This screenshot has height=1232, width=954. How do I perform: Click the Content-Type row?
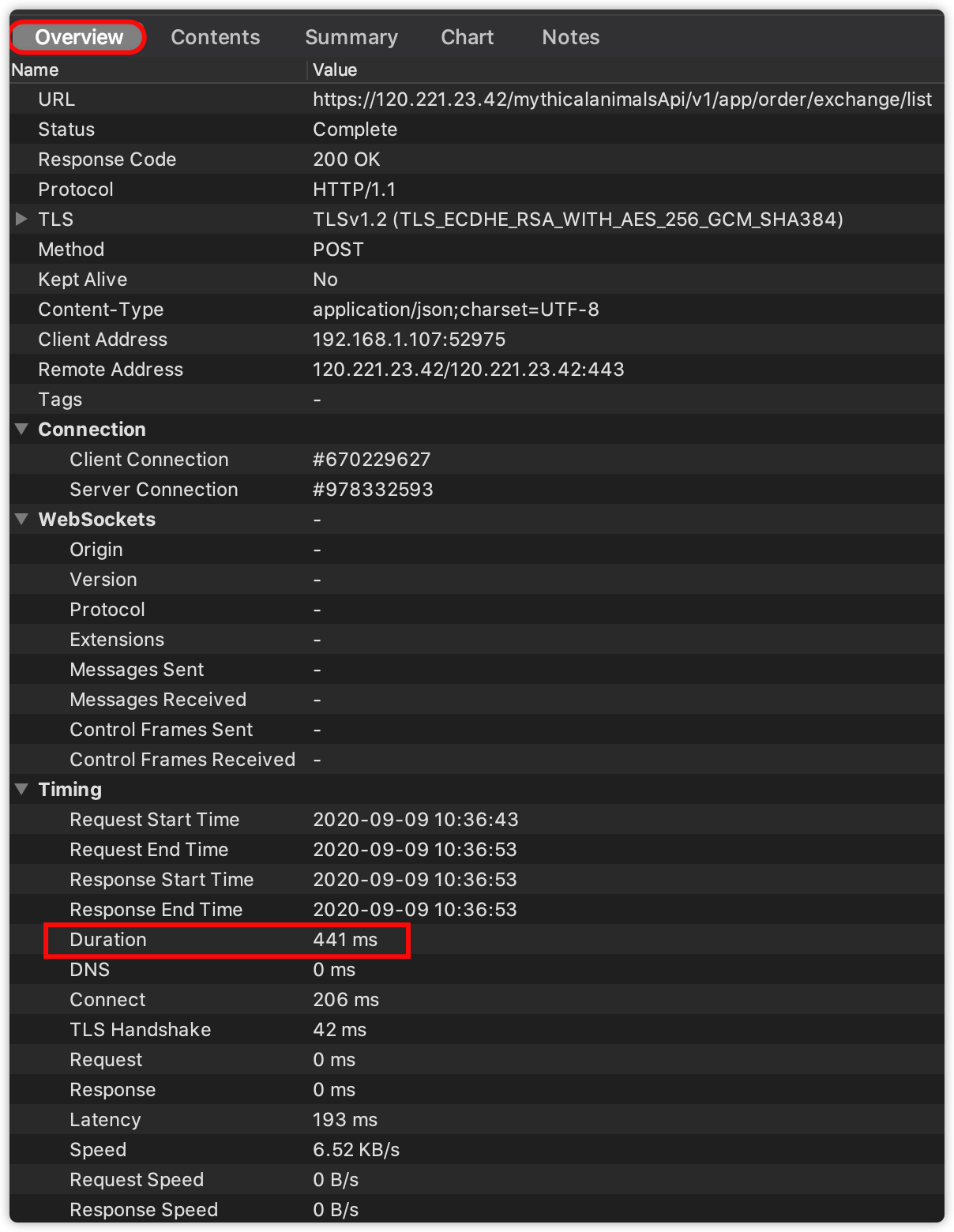point(101,310)
